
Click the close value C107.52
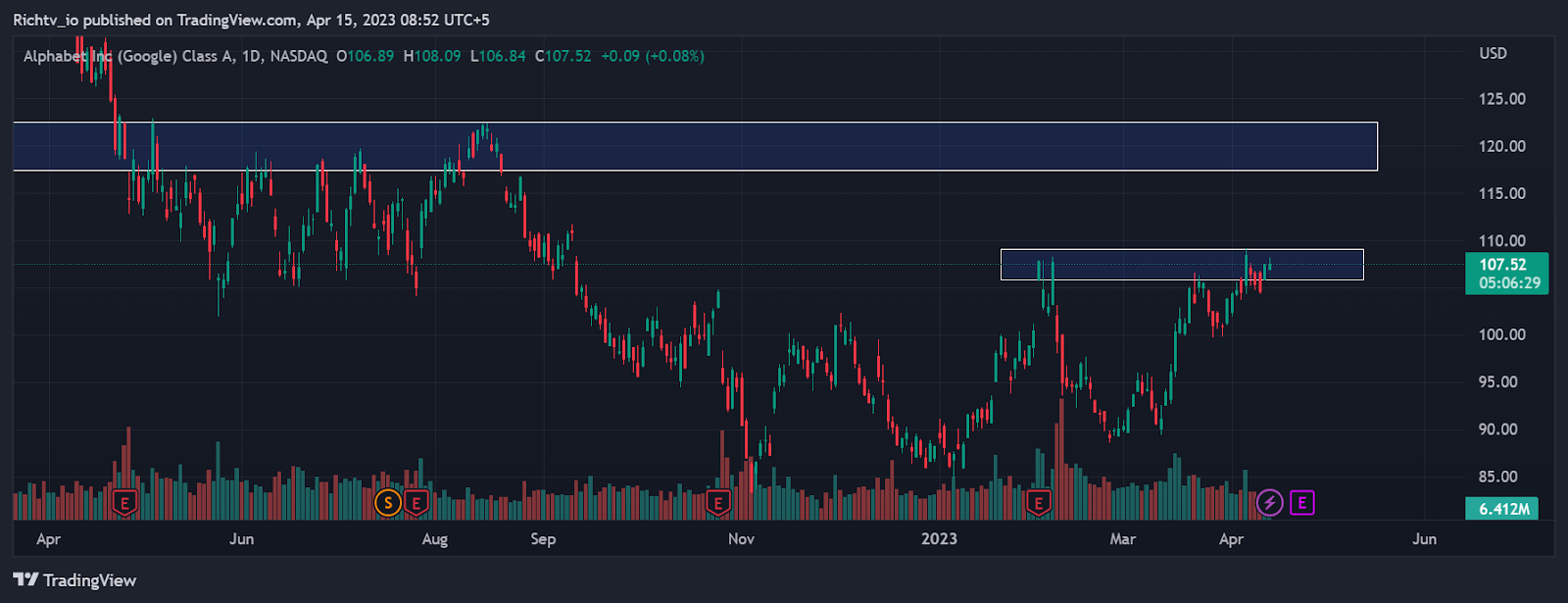pyautogui.click(x=563, y=56)
